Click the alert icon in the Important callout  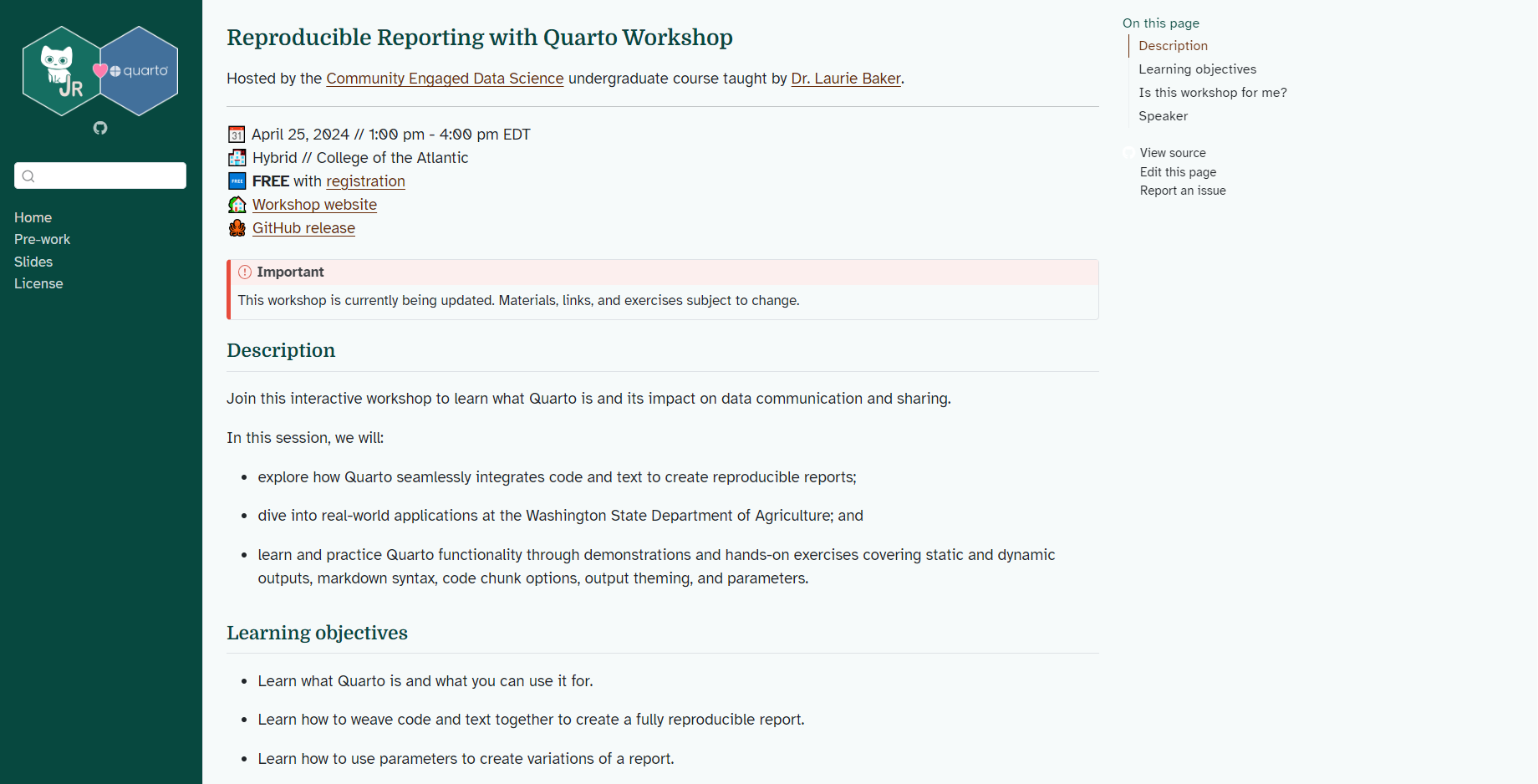(244, 272)
